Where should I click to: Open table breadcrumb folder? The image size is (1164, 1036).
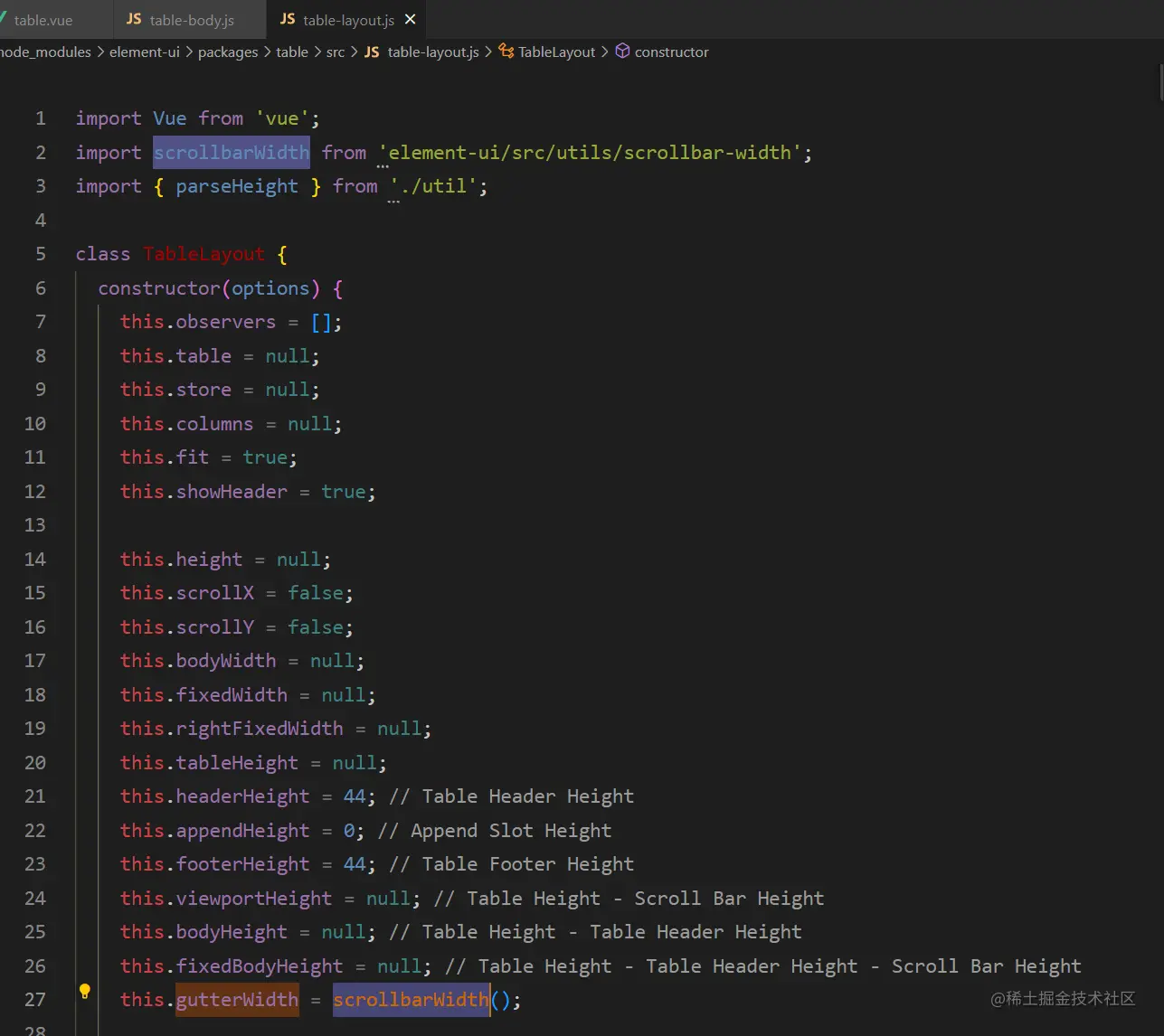pyautogui.click(x=292, y=52)
